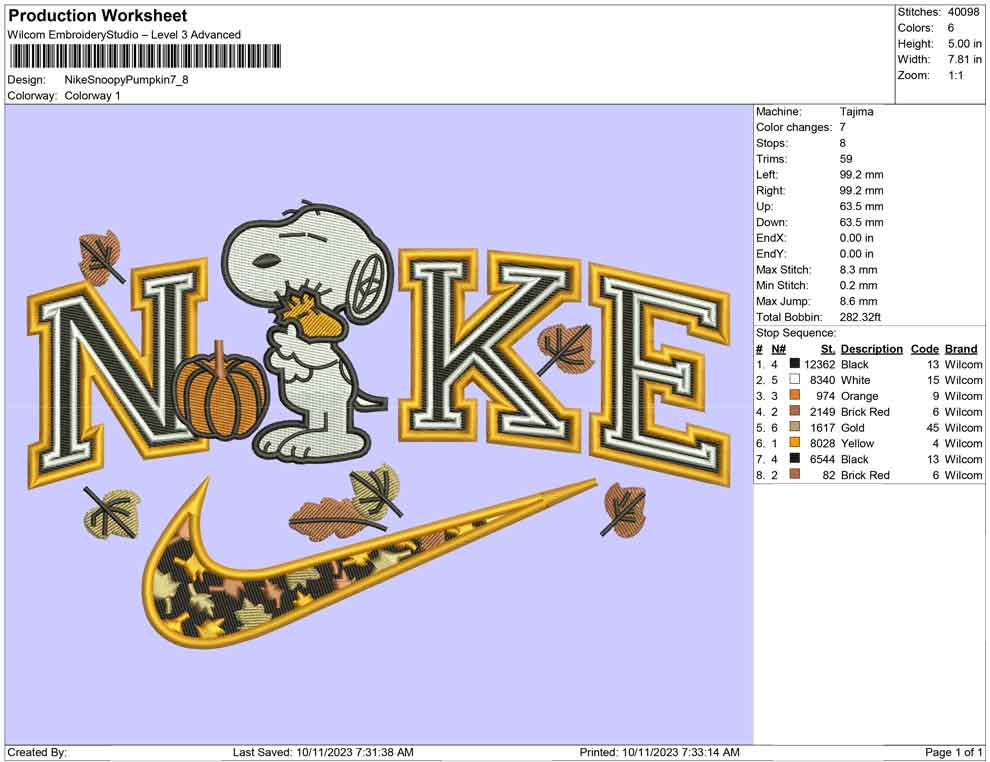Click the Width value '7.81 in'
This screenshot has width=990, height=762.
tap(965, 59)
